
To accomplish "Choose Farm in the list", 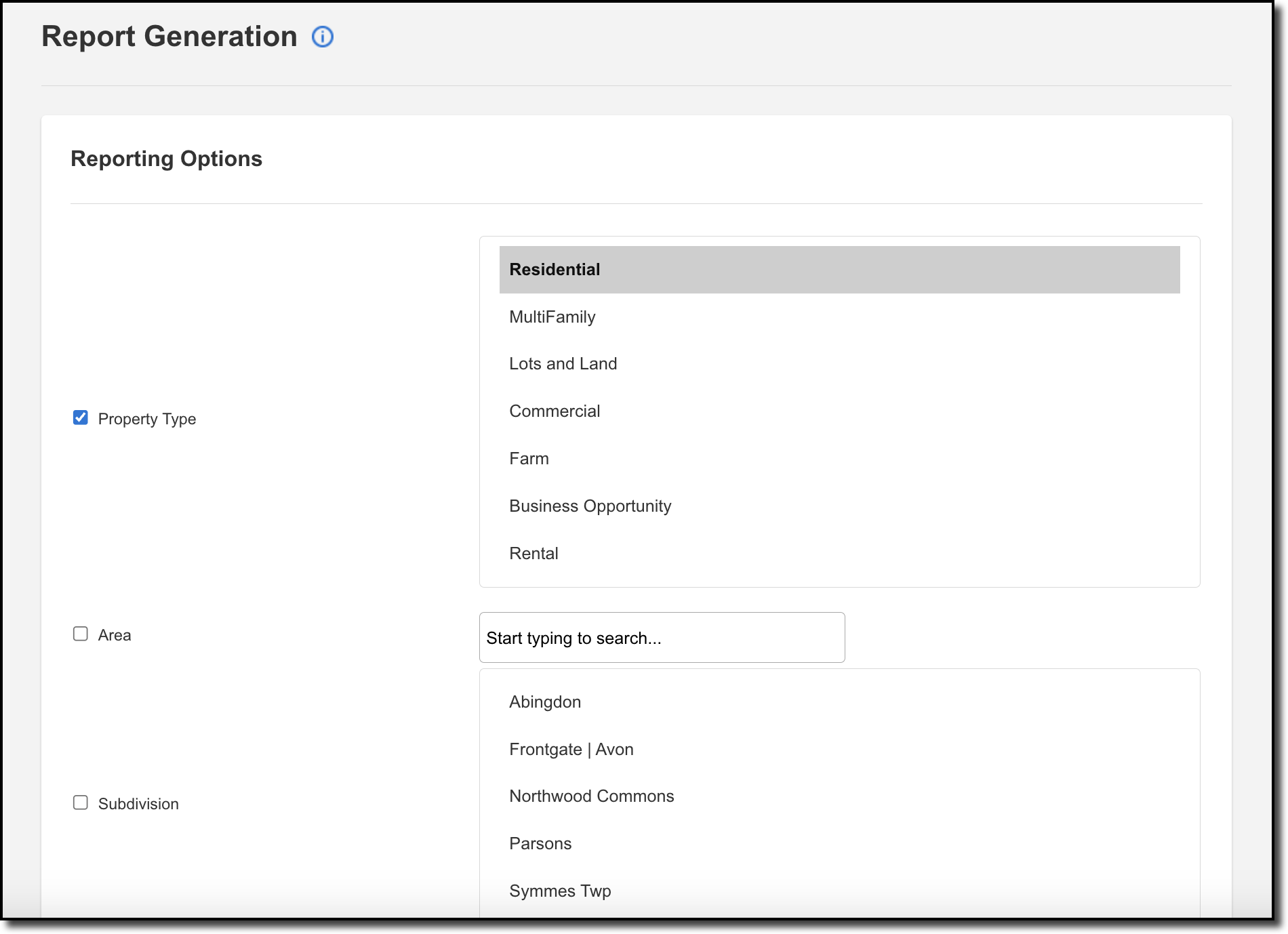I will pos(839,459).
